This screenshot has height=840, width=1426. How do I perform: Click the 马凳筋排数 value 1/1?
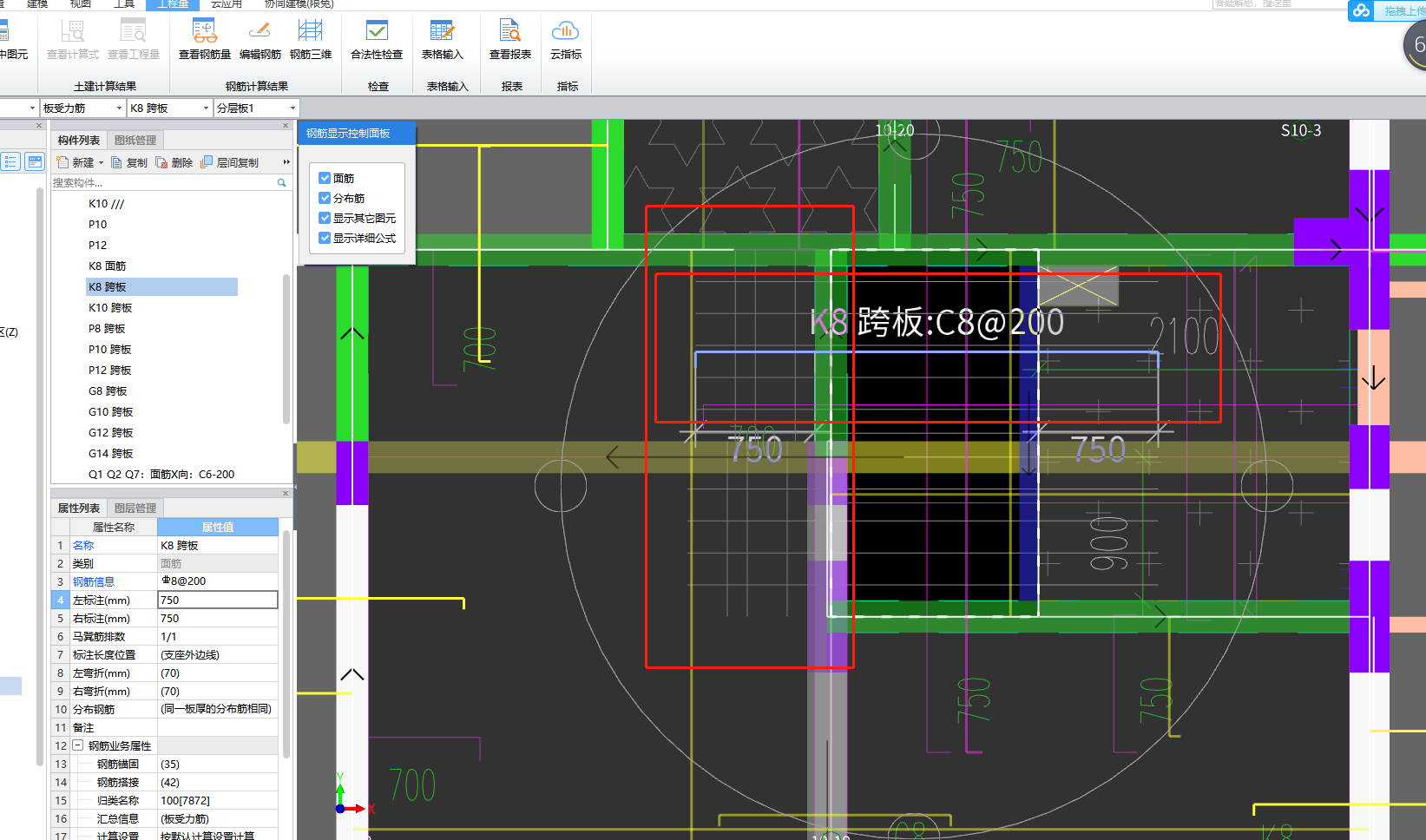click(218, 637)
